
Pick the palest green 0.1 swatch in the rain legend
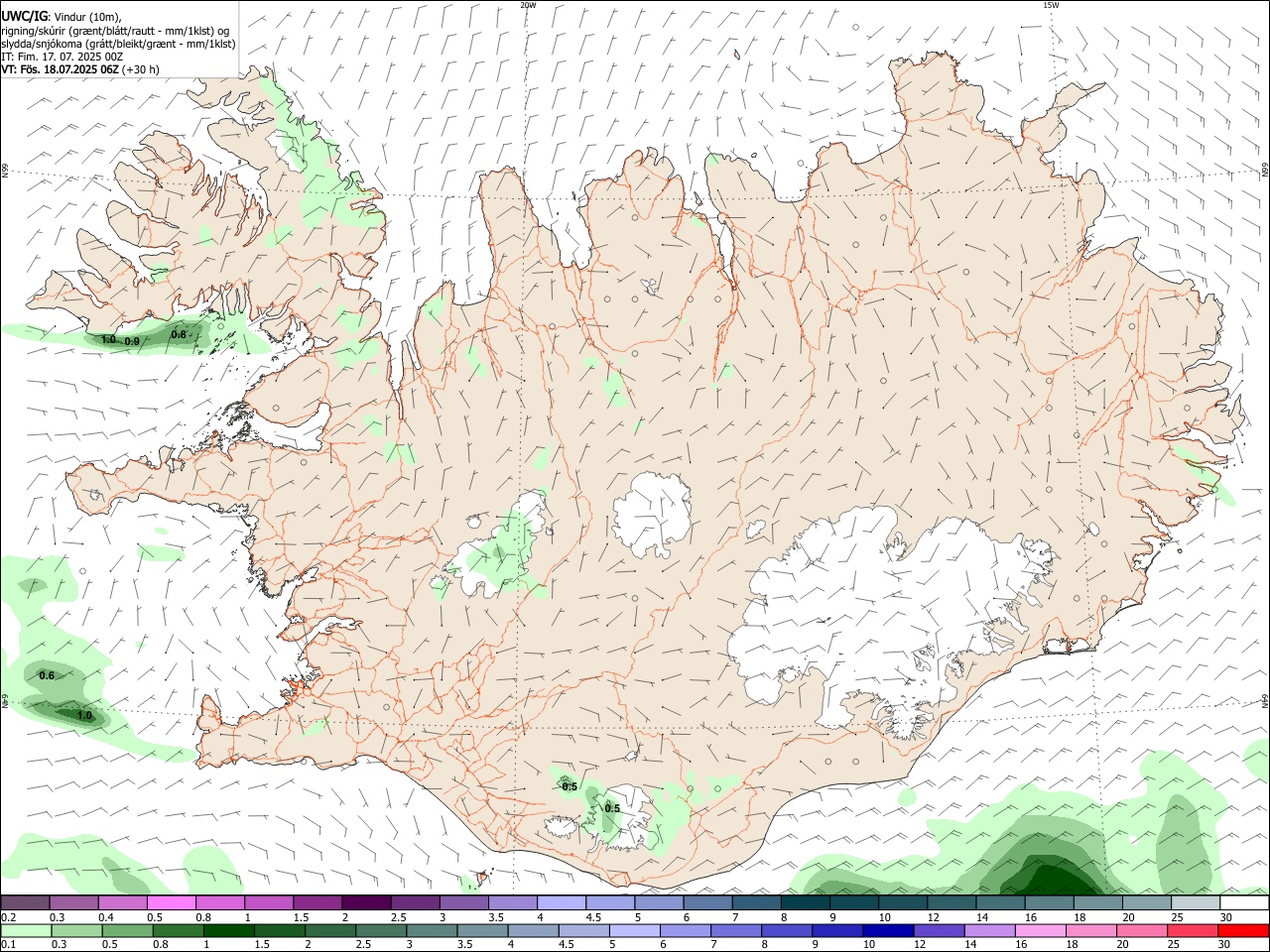(26, 930)
